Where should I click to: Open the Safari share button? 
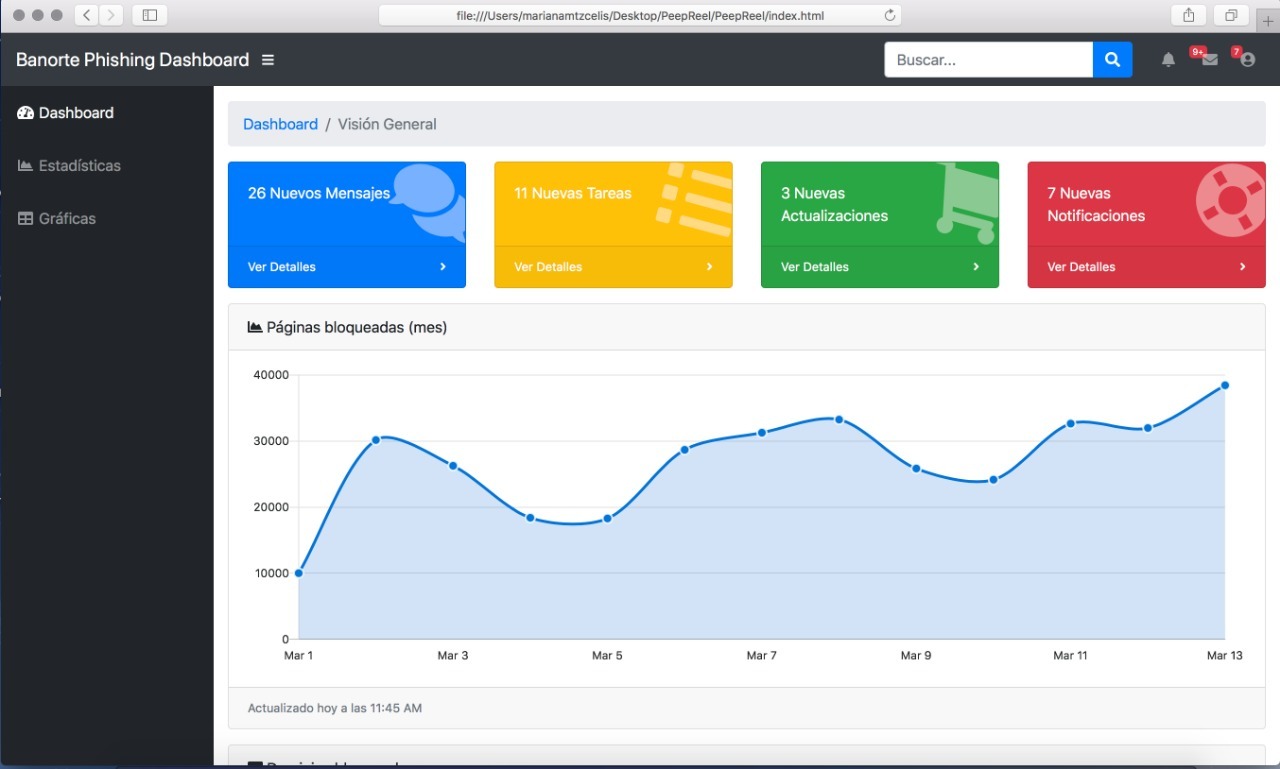(x=1189, y=15)
